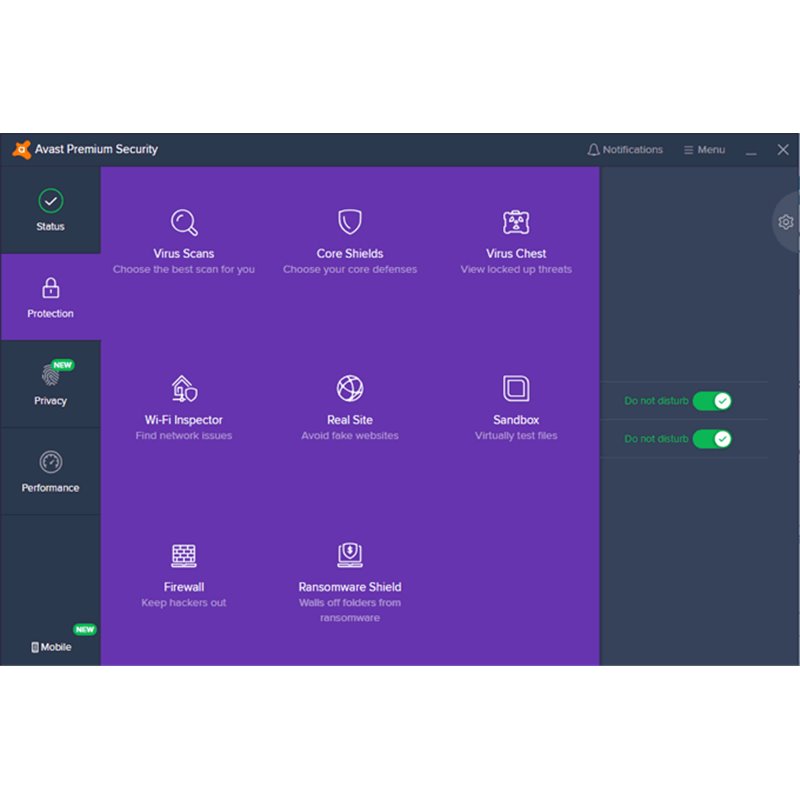800x800 pixels.
Task: Switch to the Status tab
Action: pos(50,210)
